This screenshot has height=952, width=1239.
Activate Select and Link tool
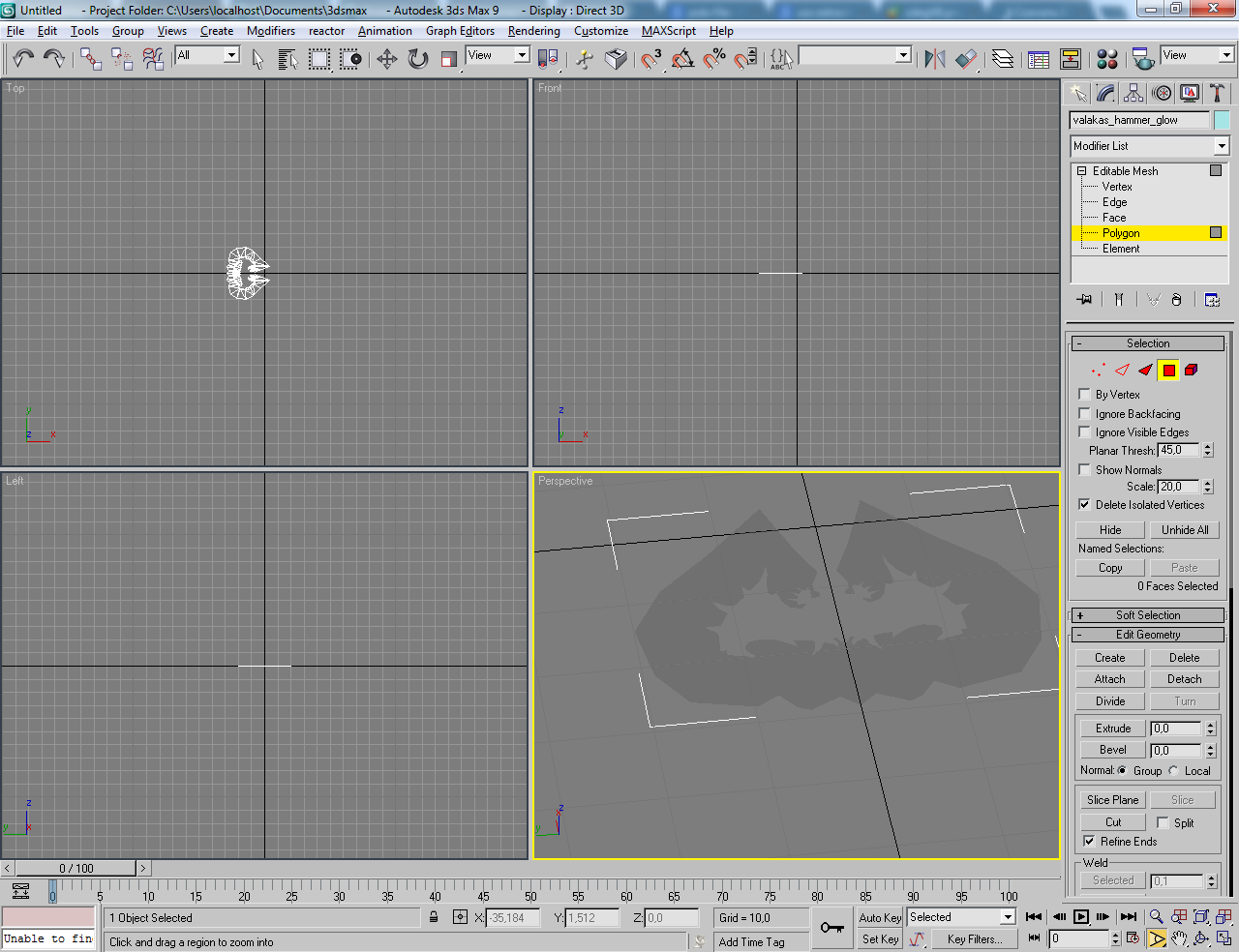91,59
